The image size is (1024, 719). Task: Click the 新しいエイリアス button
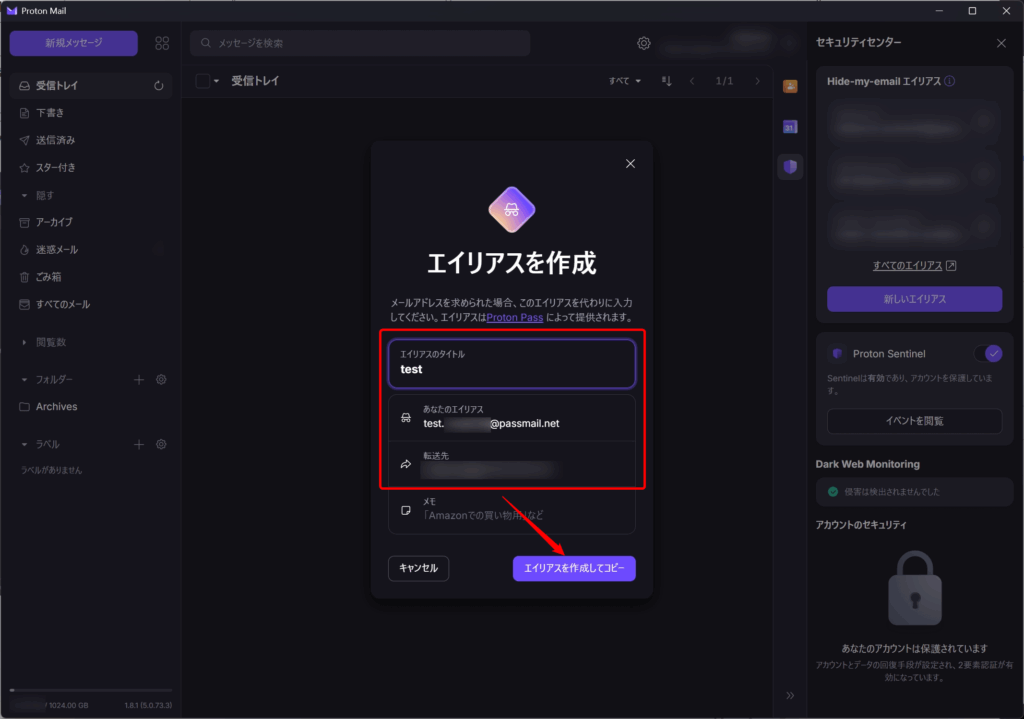tap(914, 299)
